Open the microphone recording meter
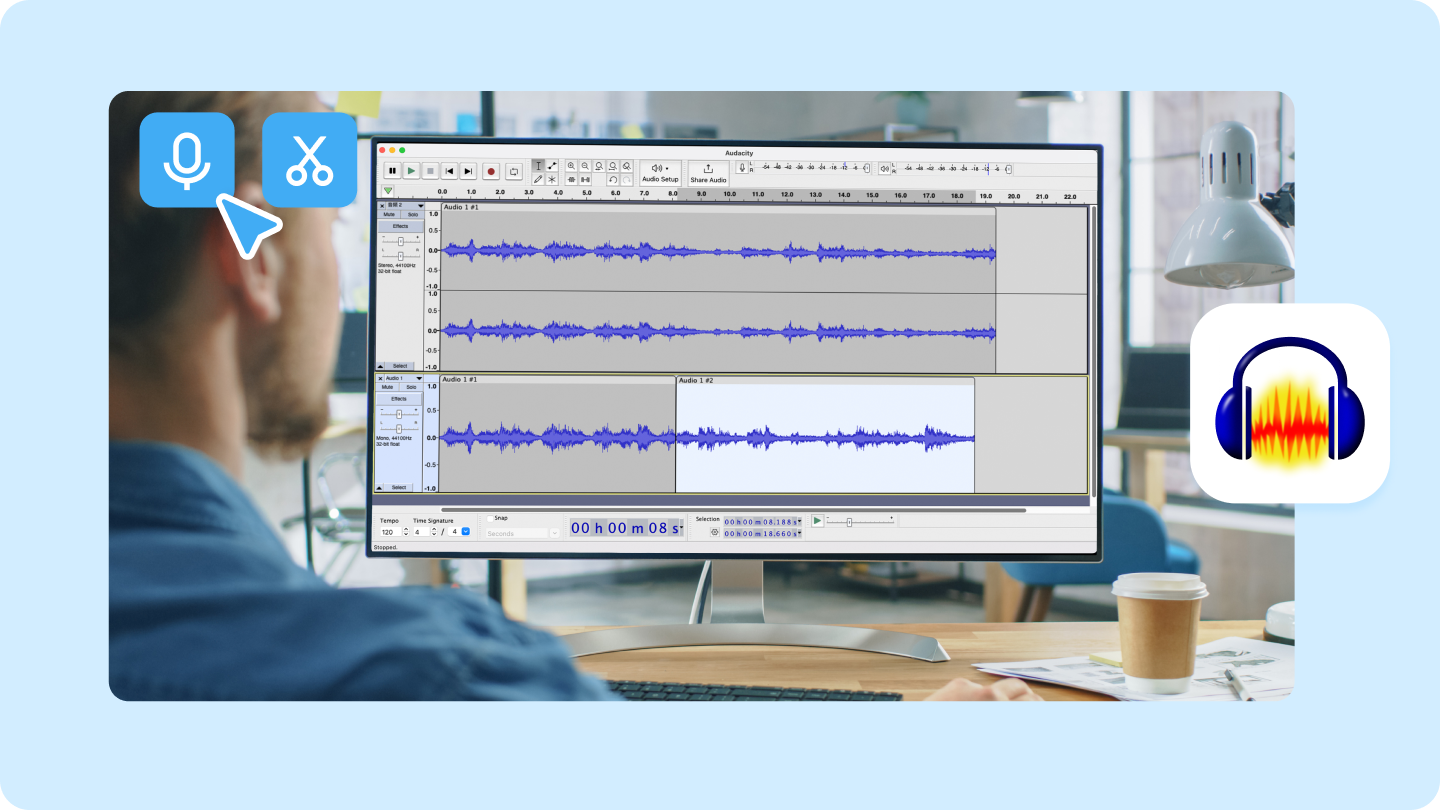This screenshot has height=810, width=1440. [x=741, y=168]
